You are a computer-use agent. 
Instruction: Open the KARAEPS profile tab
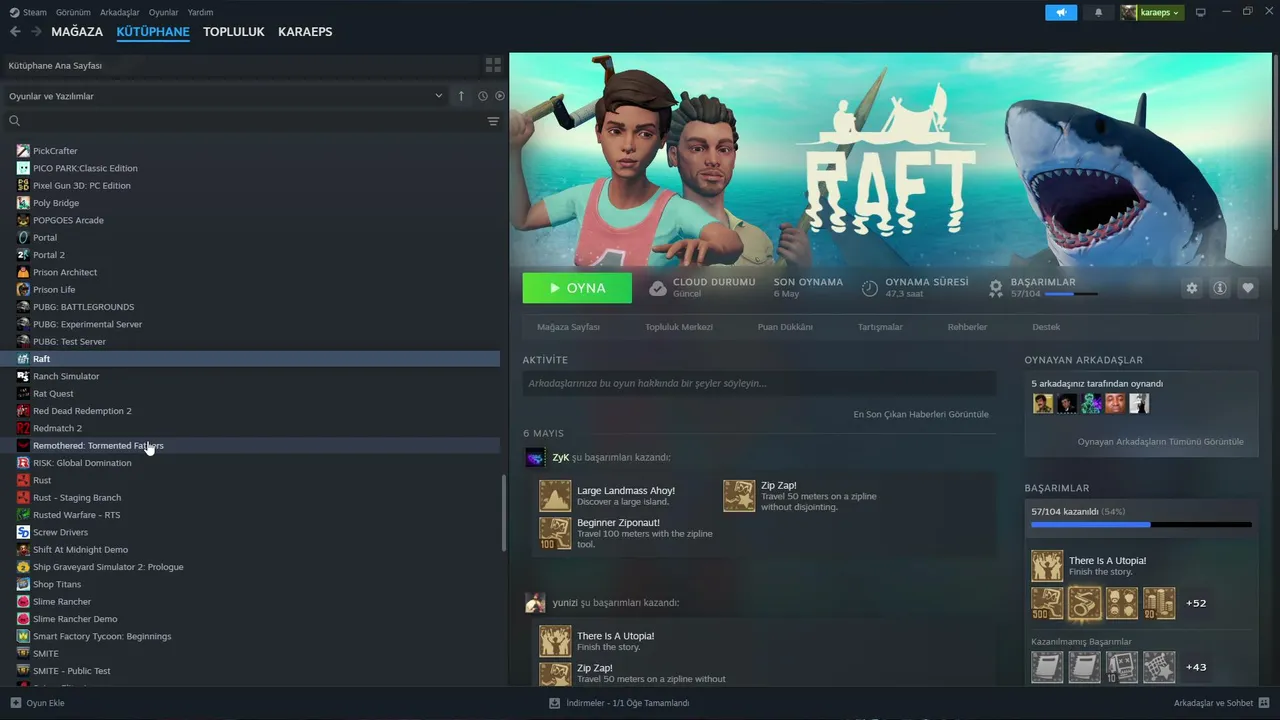305,32
